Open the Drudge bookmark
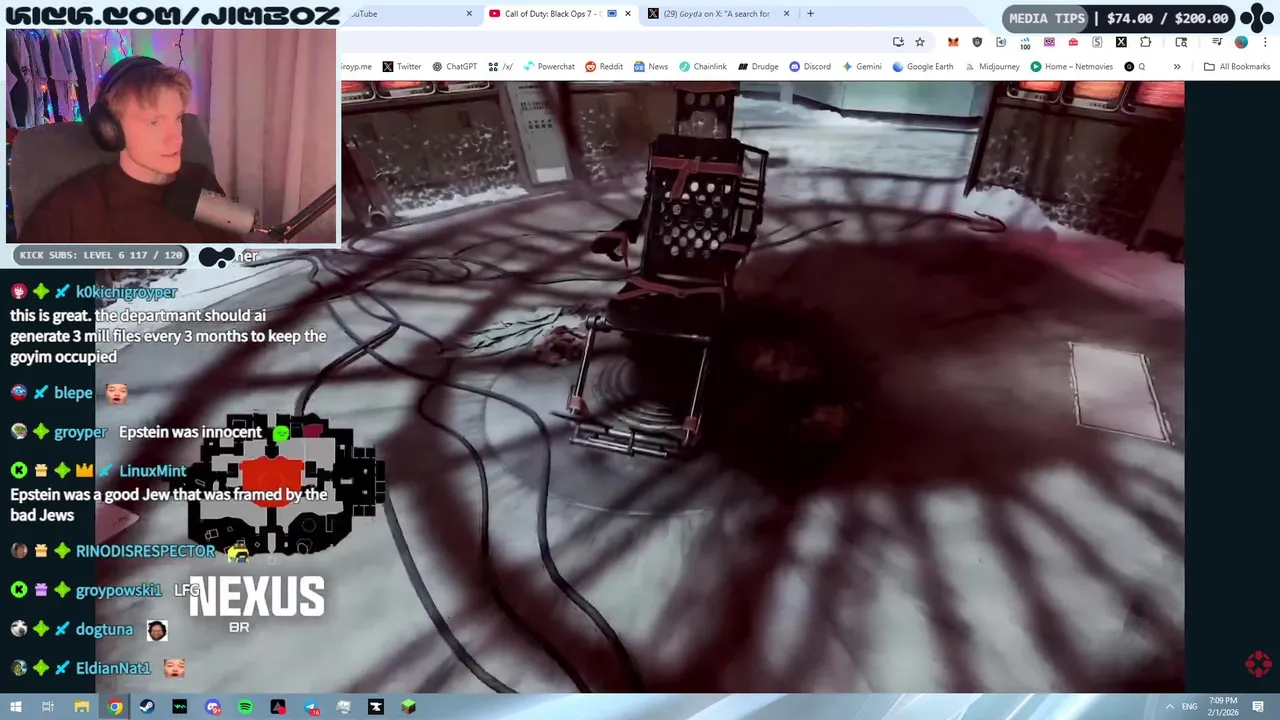Viewport: 1280px width, 720px height. coord(757,67)
